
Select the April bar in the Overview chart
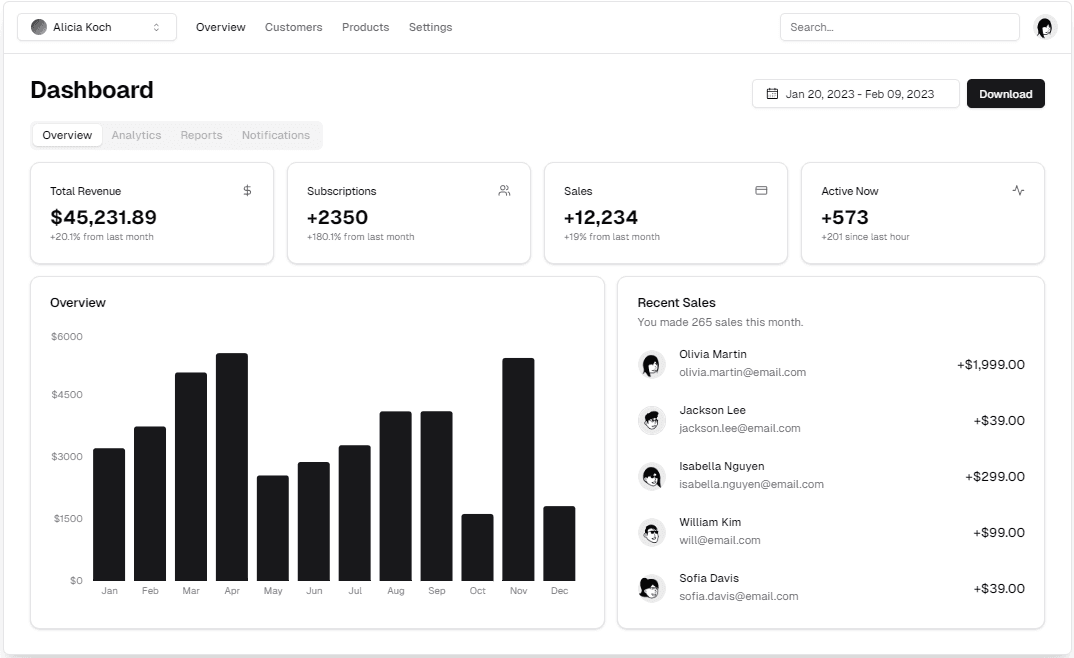click(x=232, y=465)
